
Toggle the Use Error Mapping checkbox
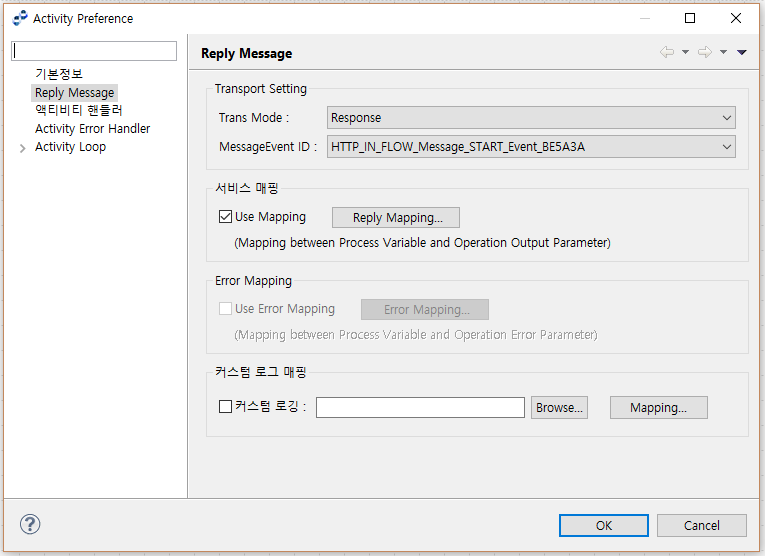click(225, 309)
